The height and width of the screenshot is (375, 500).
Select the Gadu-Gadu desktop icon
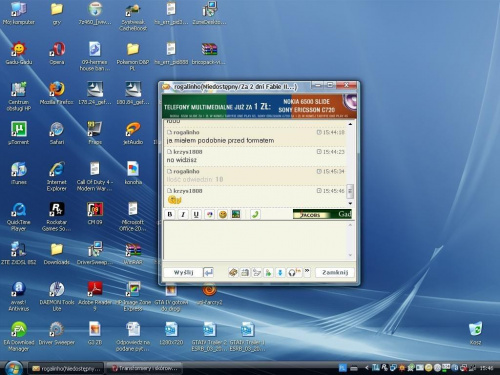coord(19,53)
